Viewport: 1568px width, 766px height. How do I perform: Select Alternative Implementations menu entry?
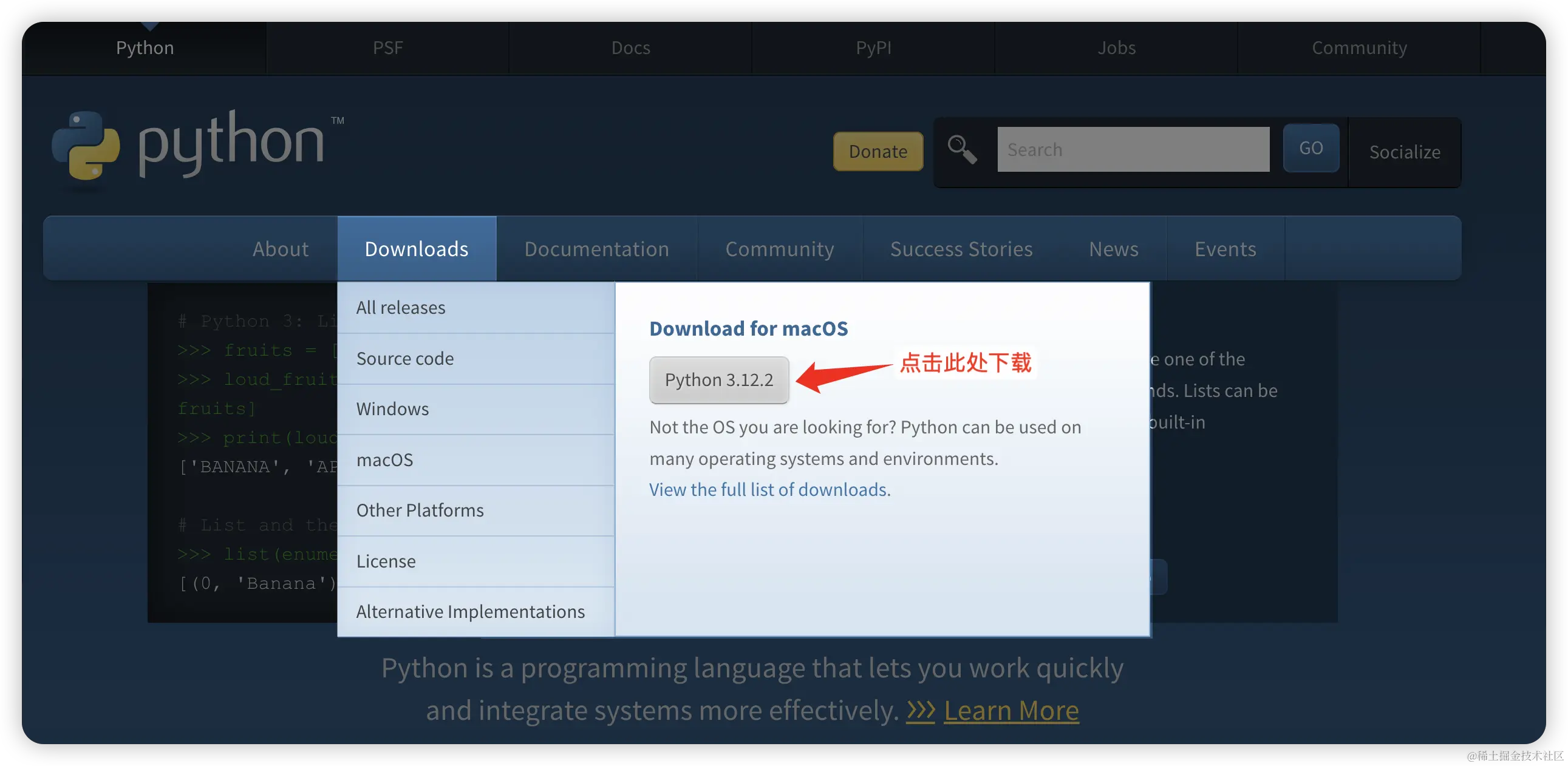[x=476, y=611]
